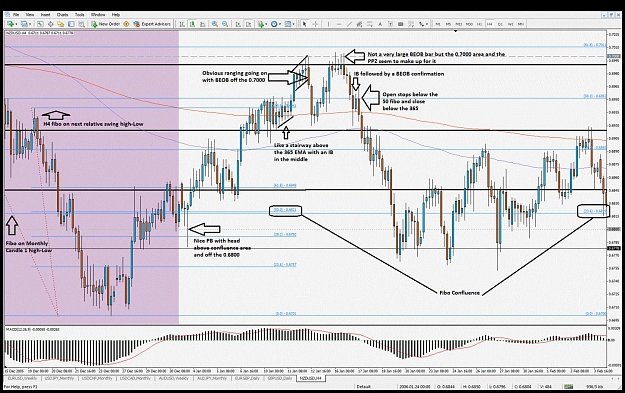Select the W1 timeframe
625x393 pixels.
coord(511,24)
